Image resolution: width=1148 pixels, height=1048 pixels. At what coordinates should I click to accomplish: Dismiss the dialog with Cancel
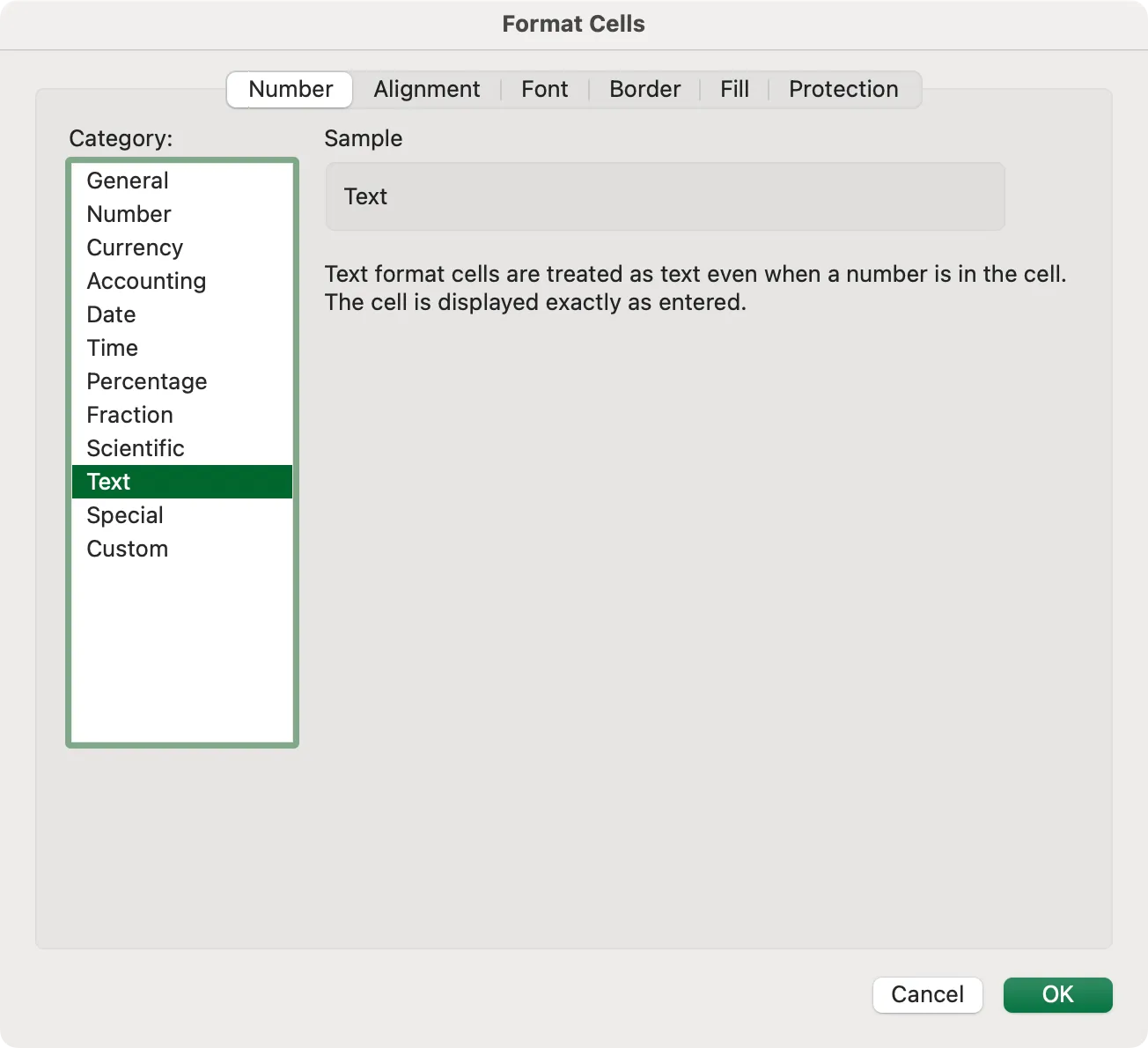(927, 994)
